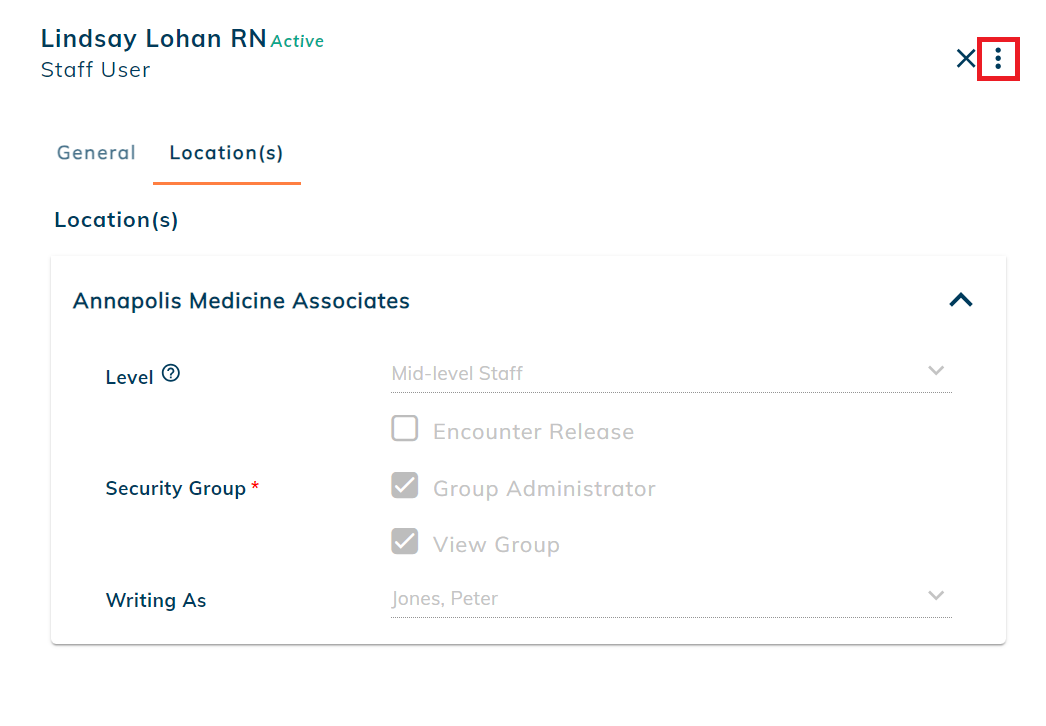Open the three-dot more options menu
The image size is (1046, 726).
998,59
